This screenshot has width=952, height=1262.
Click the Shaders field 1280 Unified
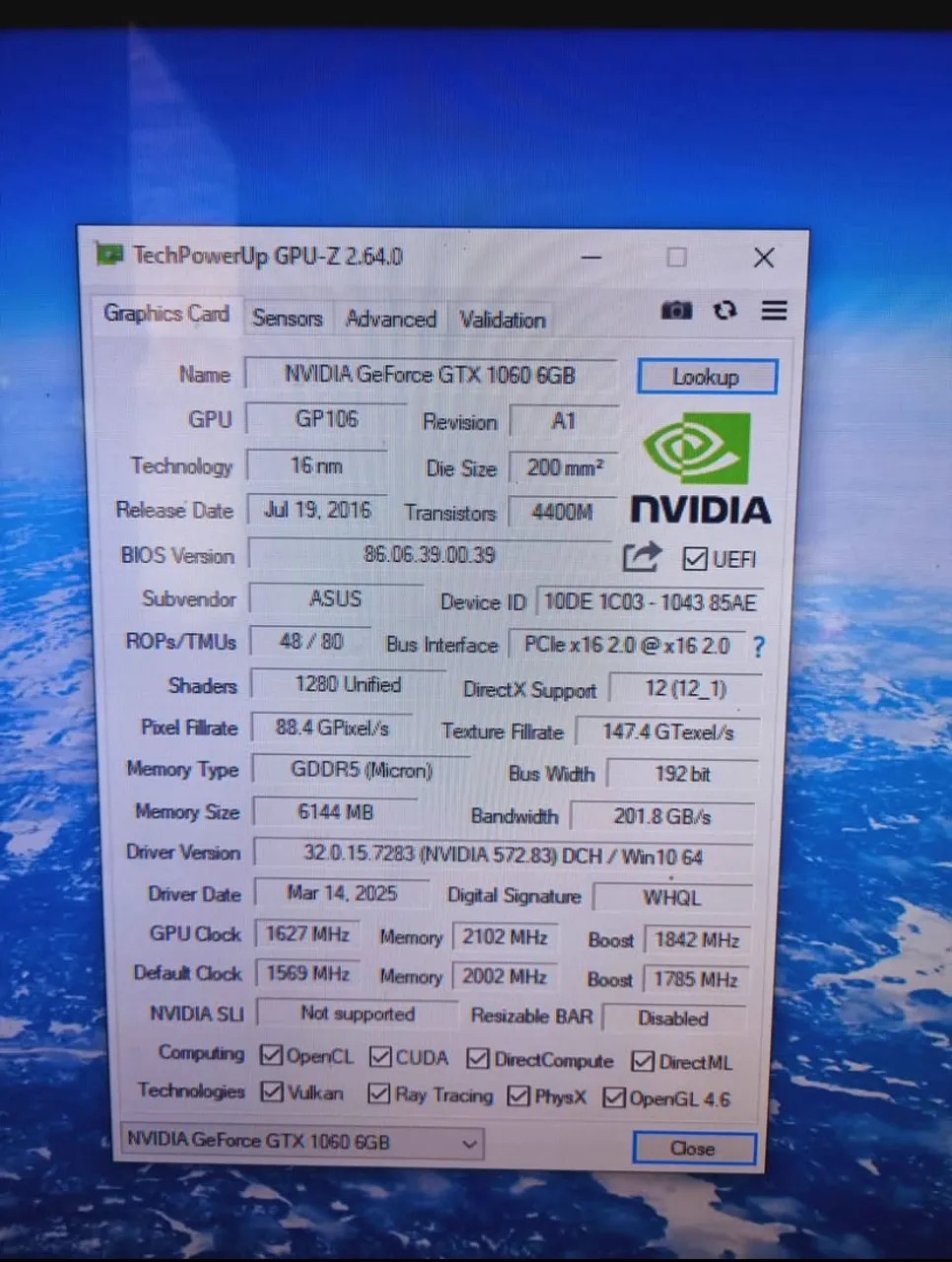(348, 684)
